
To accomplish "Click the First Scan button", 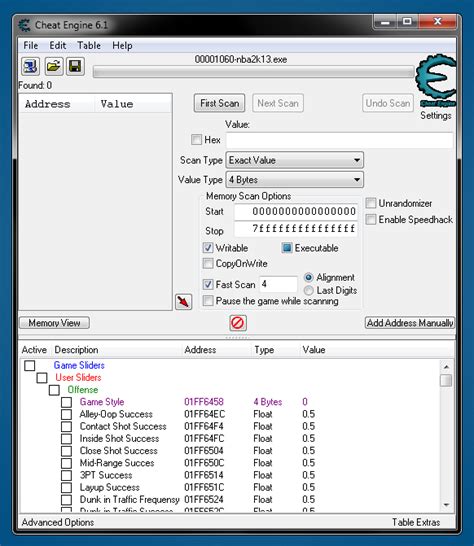I will pos(219,103).
